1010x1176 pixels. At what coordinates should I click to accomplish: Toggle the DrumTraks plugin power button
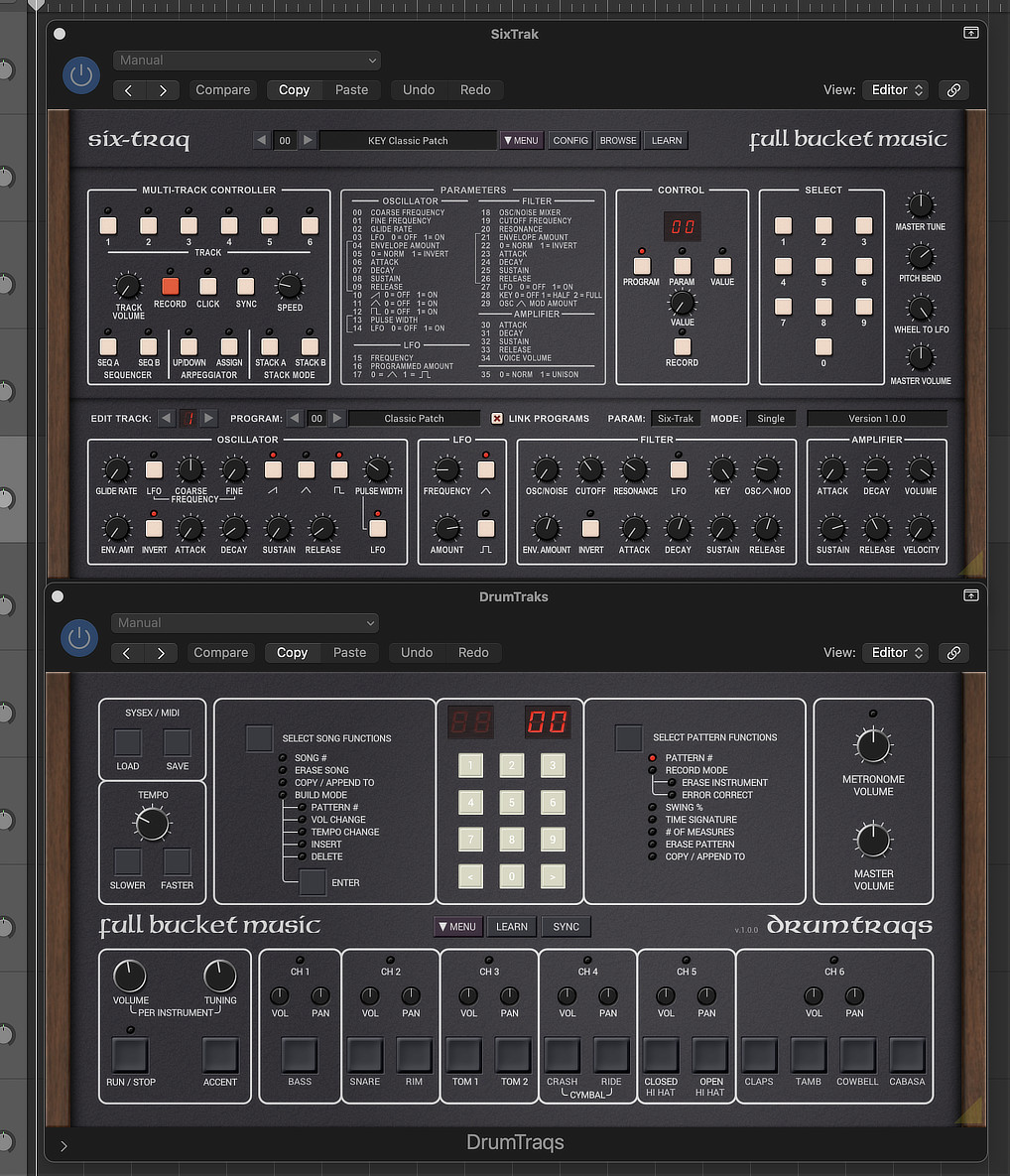[79, 638]
